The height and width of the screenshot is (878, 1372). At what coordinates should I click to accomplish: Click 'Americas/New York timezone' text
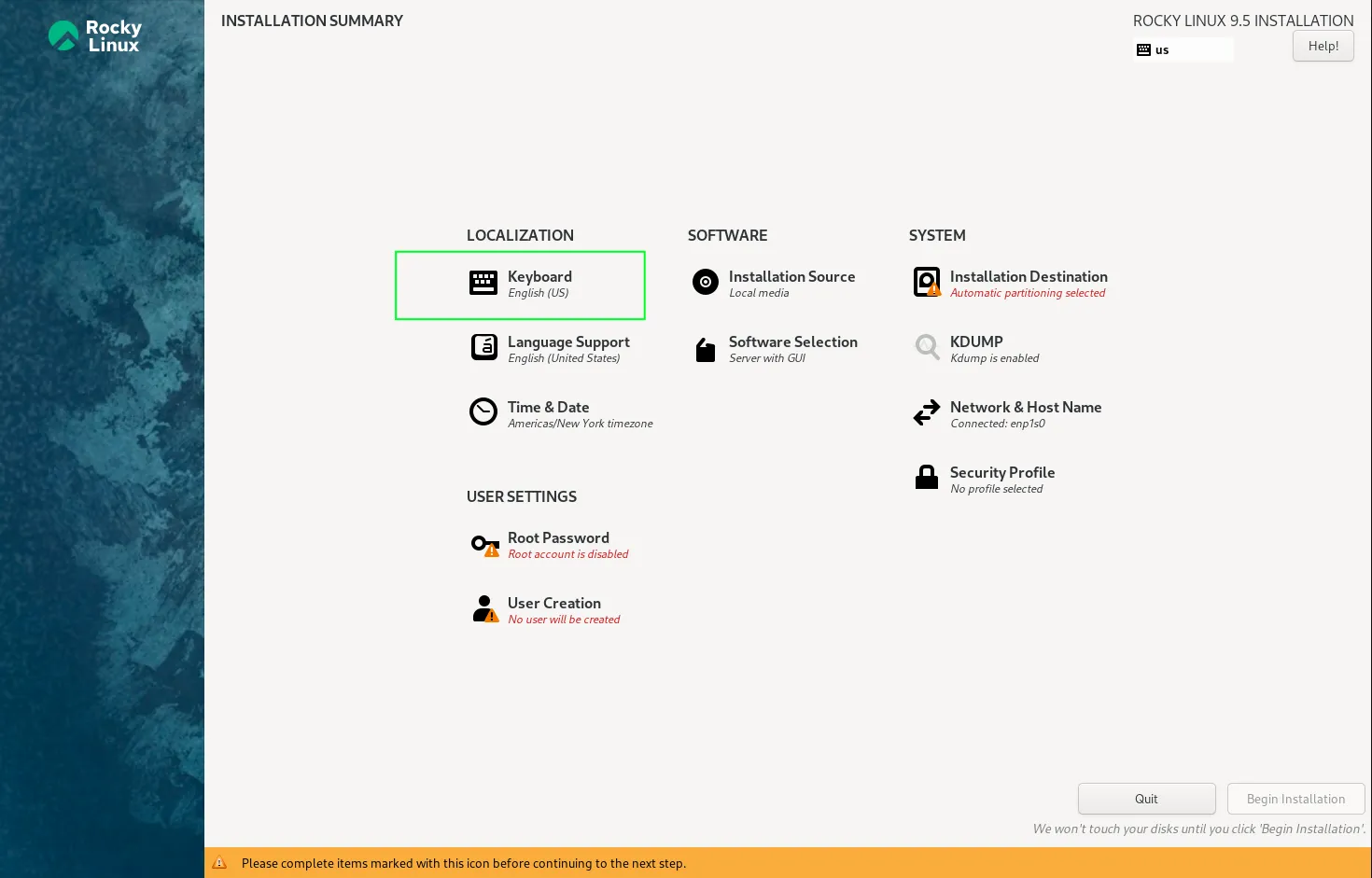point(581,424)
